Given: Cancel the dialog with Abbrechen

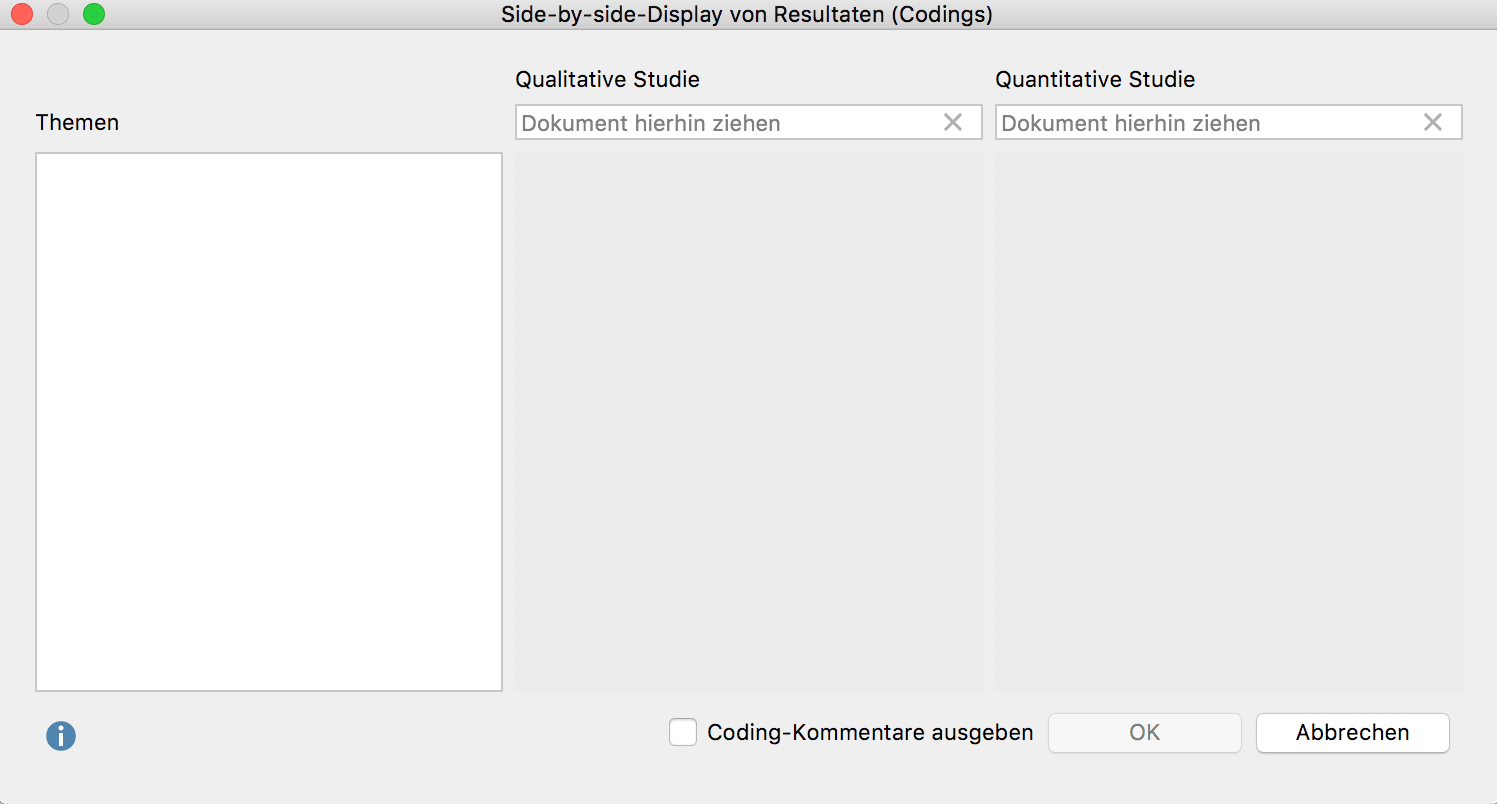Looking at the screenshot, I should pos(1352,732).
